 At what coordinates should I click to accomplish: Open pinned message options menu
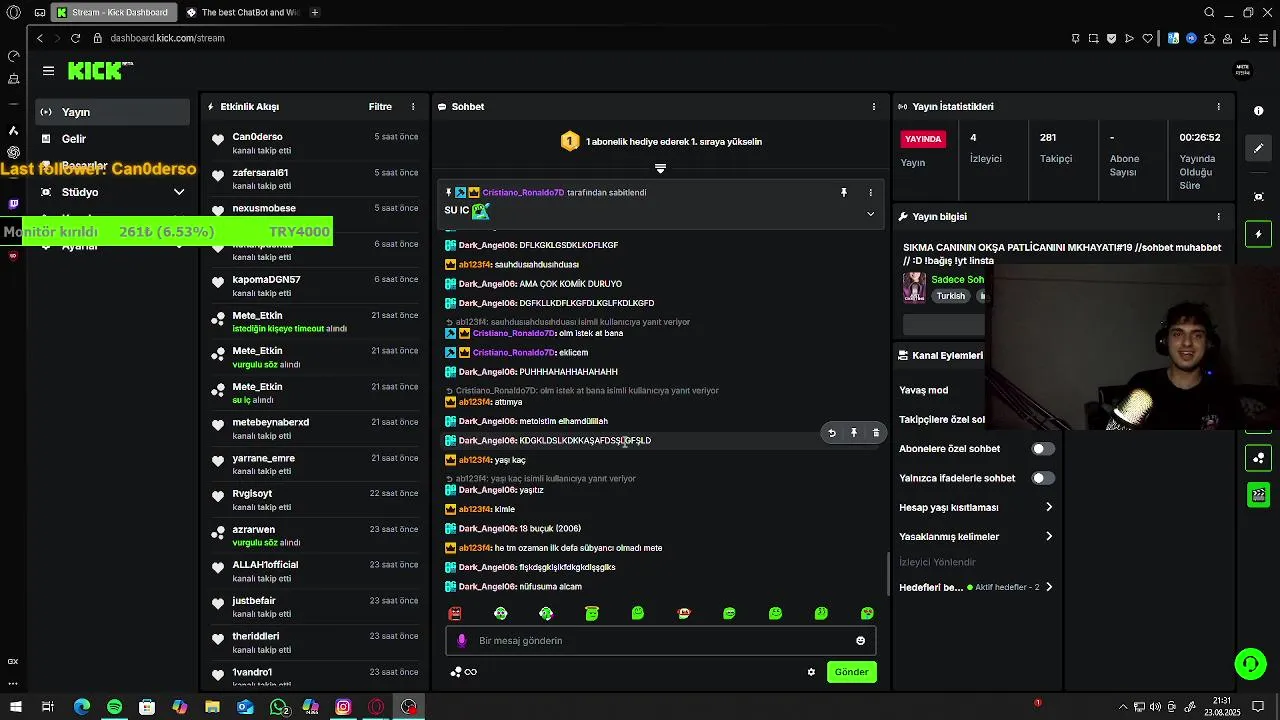(x=870, y=192)
